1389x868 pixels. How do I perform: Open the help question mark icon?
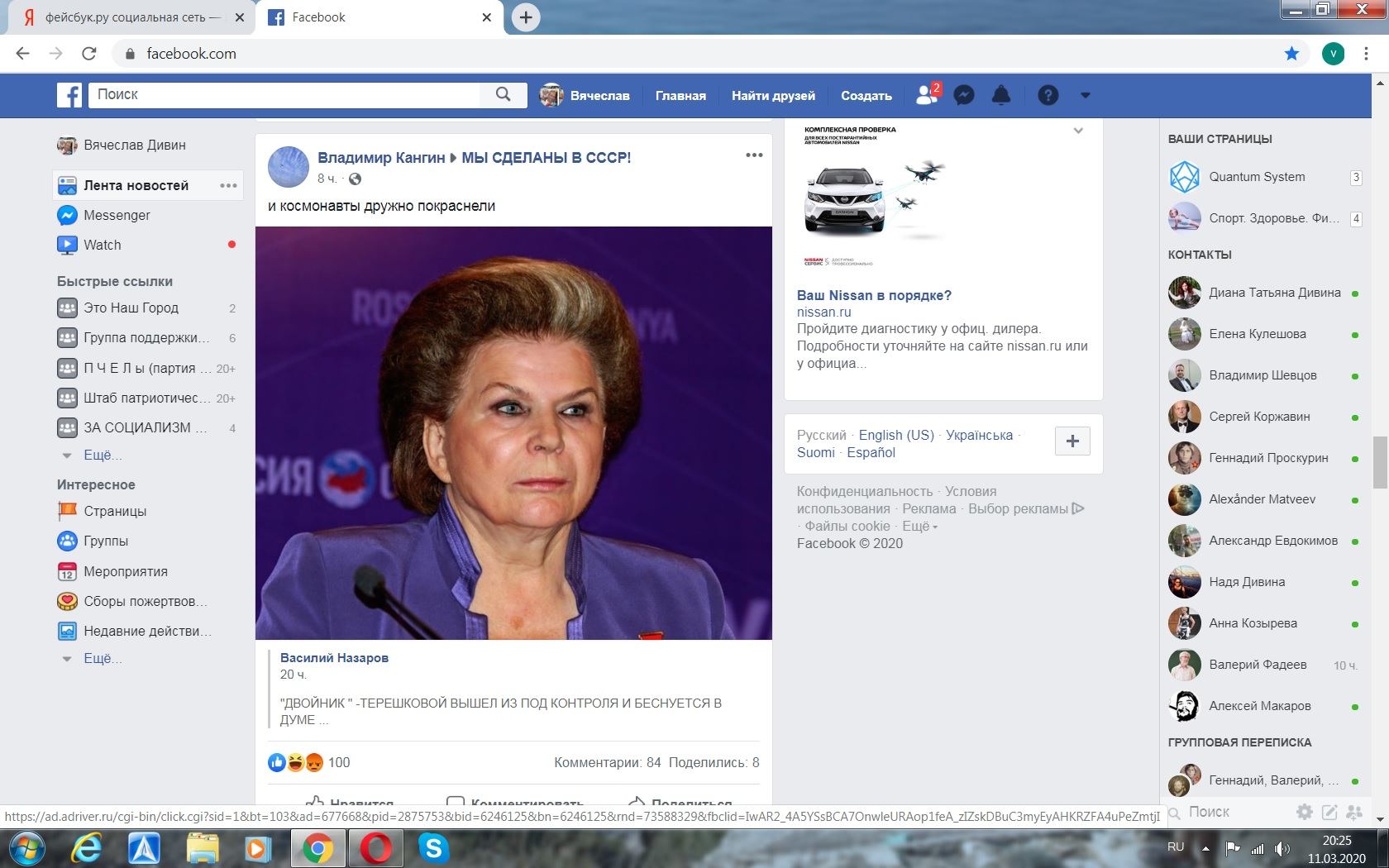point(1048,95)
